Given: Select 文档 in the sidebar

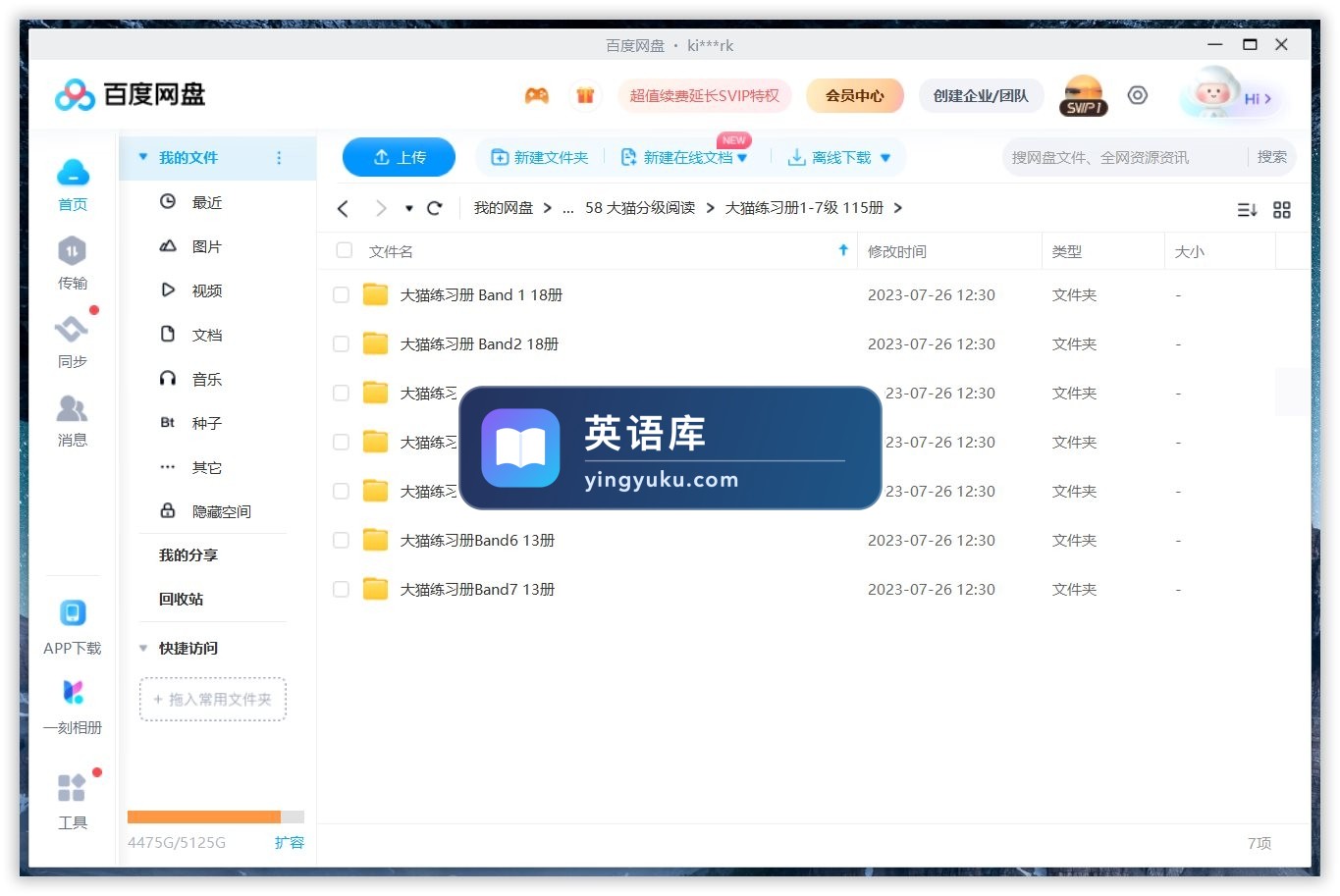Looking at the screenshot, I should pos(206,335).
